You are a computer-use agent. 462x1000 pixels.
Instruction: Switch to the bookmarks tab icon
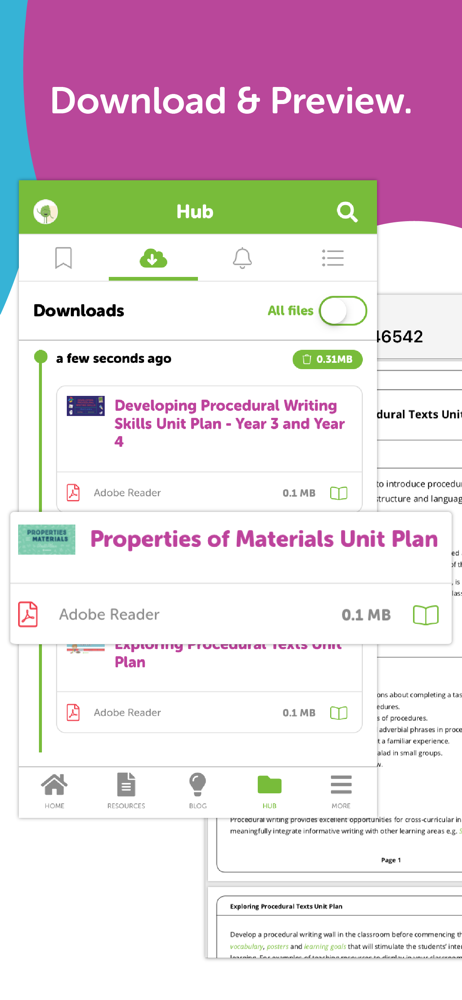(x=63, y=258)
